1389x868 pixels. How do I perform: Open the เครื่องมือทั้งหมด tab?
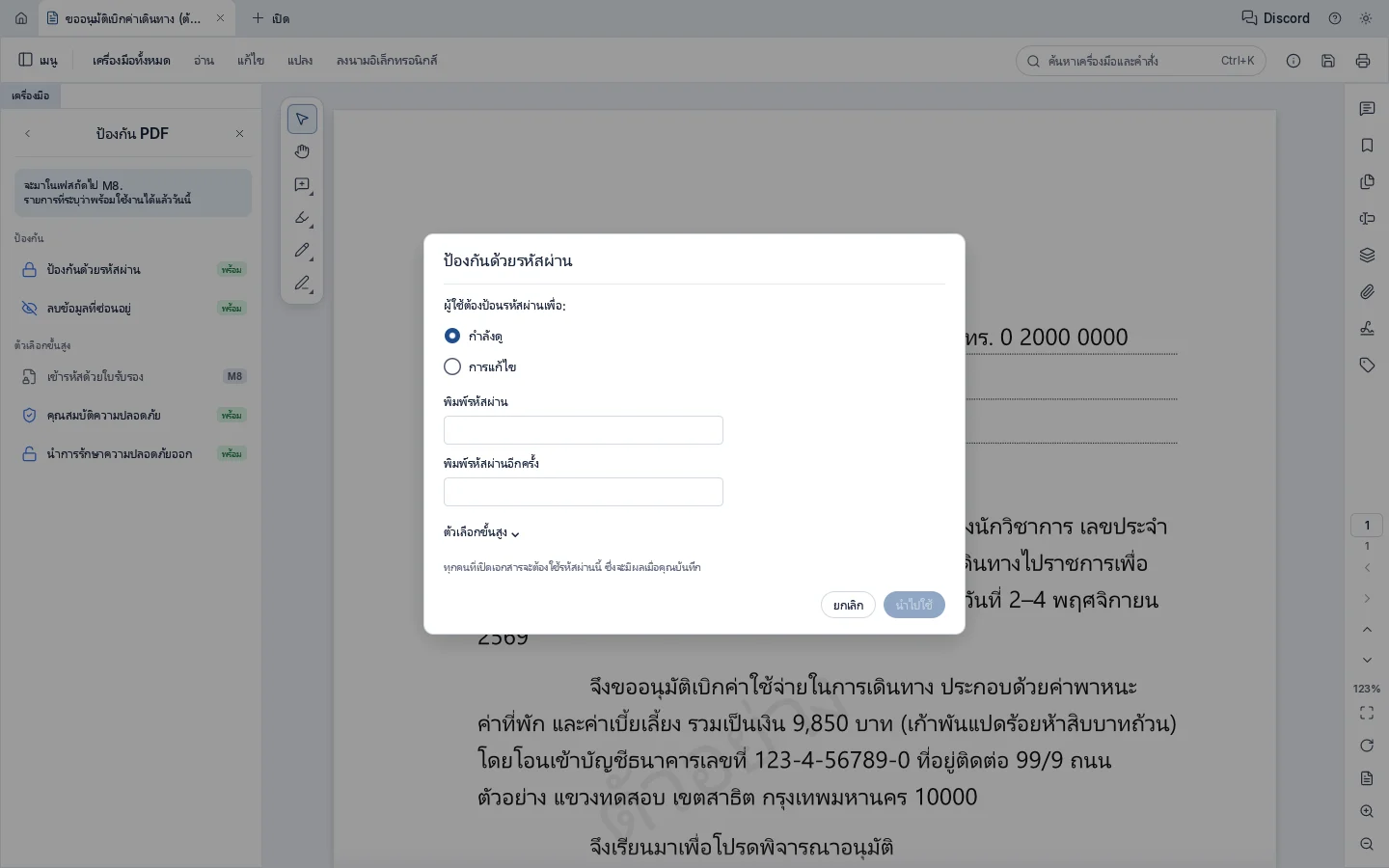pos(131,61)
